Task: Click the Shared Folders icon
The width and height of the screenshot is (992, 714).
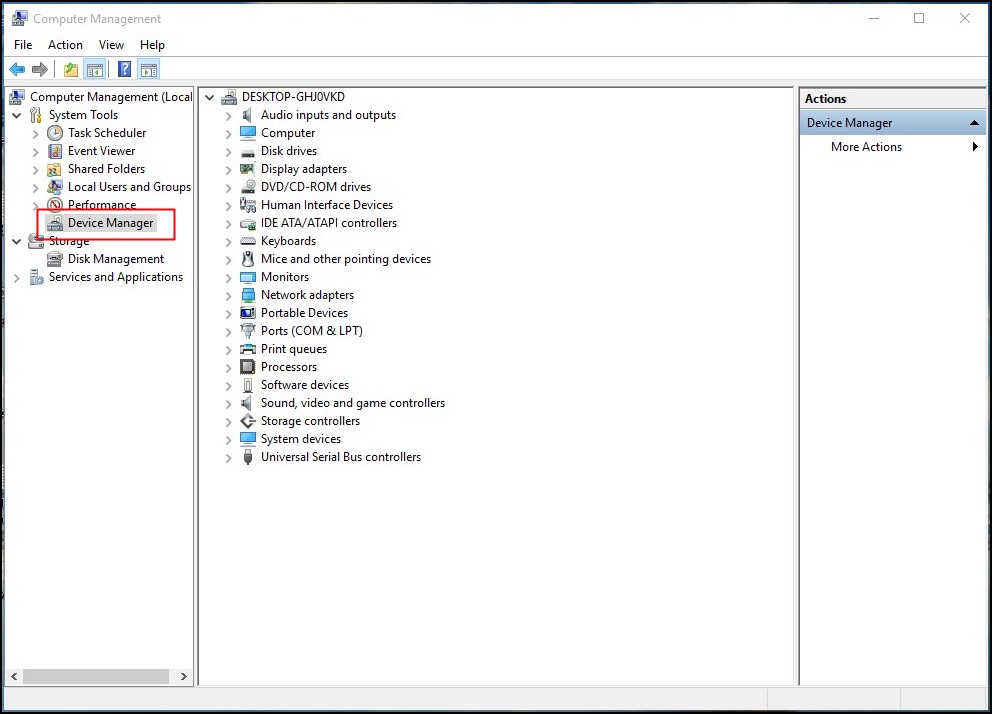Action: (x=55, y=169)
